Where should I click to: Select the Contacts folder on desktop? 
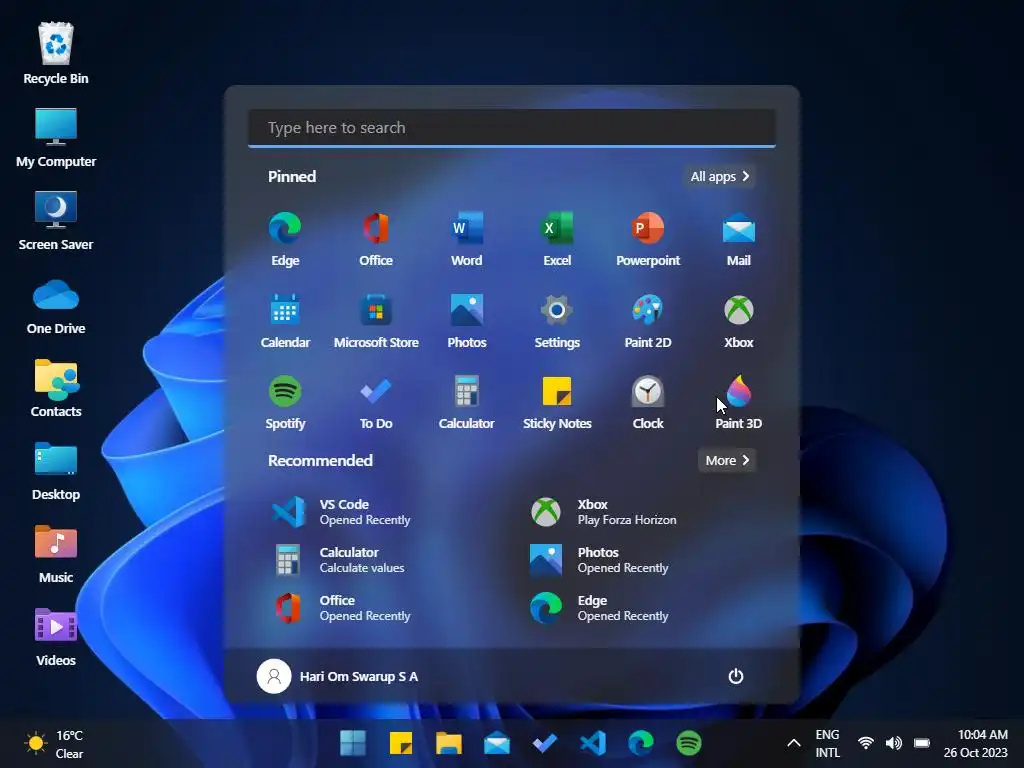(56, 388)
